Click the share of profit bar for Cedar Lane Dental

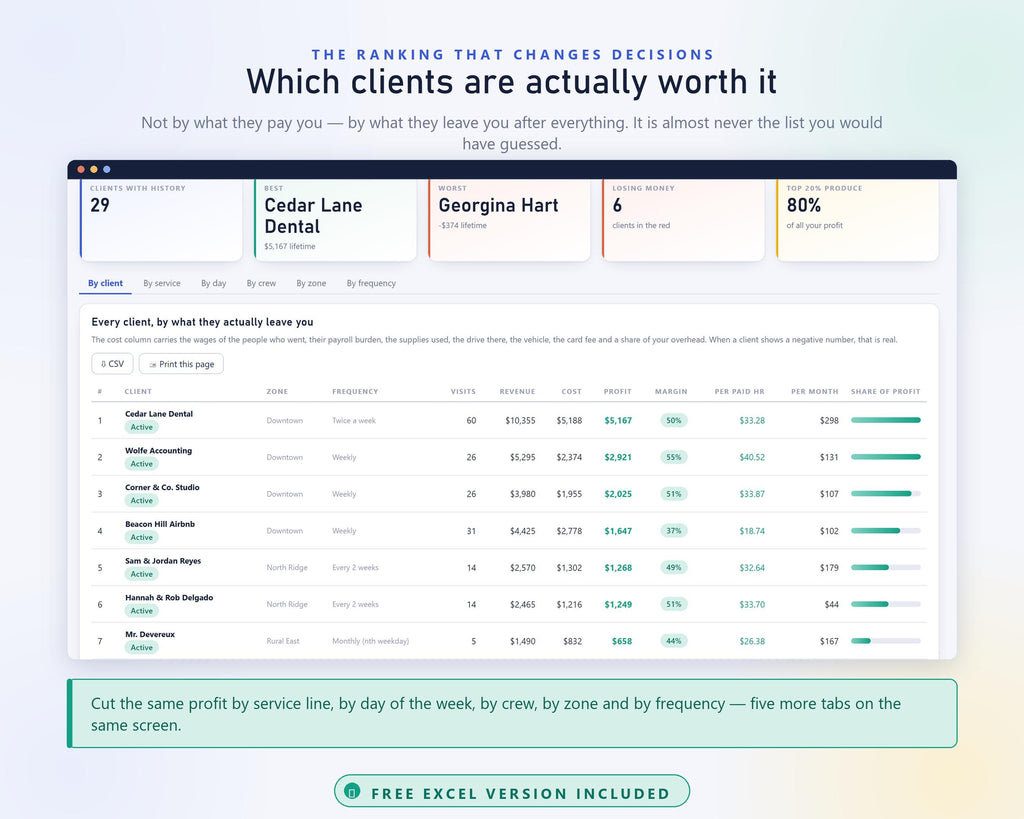(886, 420)
